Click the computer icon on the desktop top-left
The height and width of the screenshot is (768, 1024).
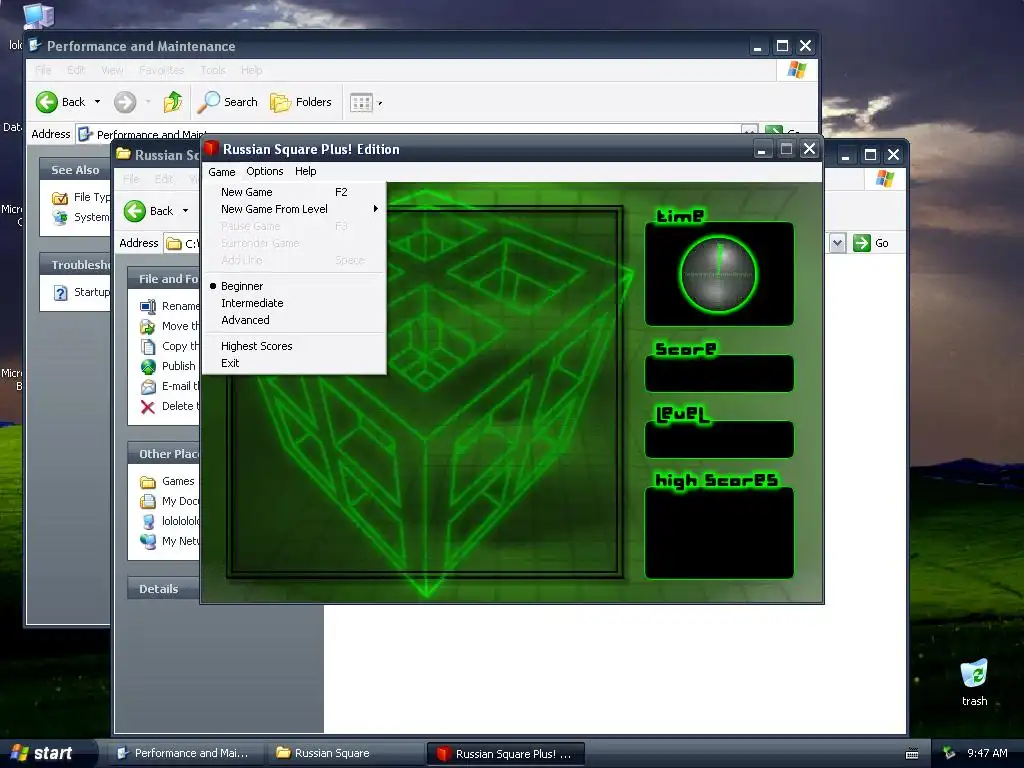coord(38,16)
